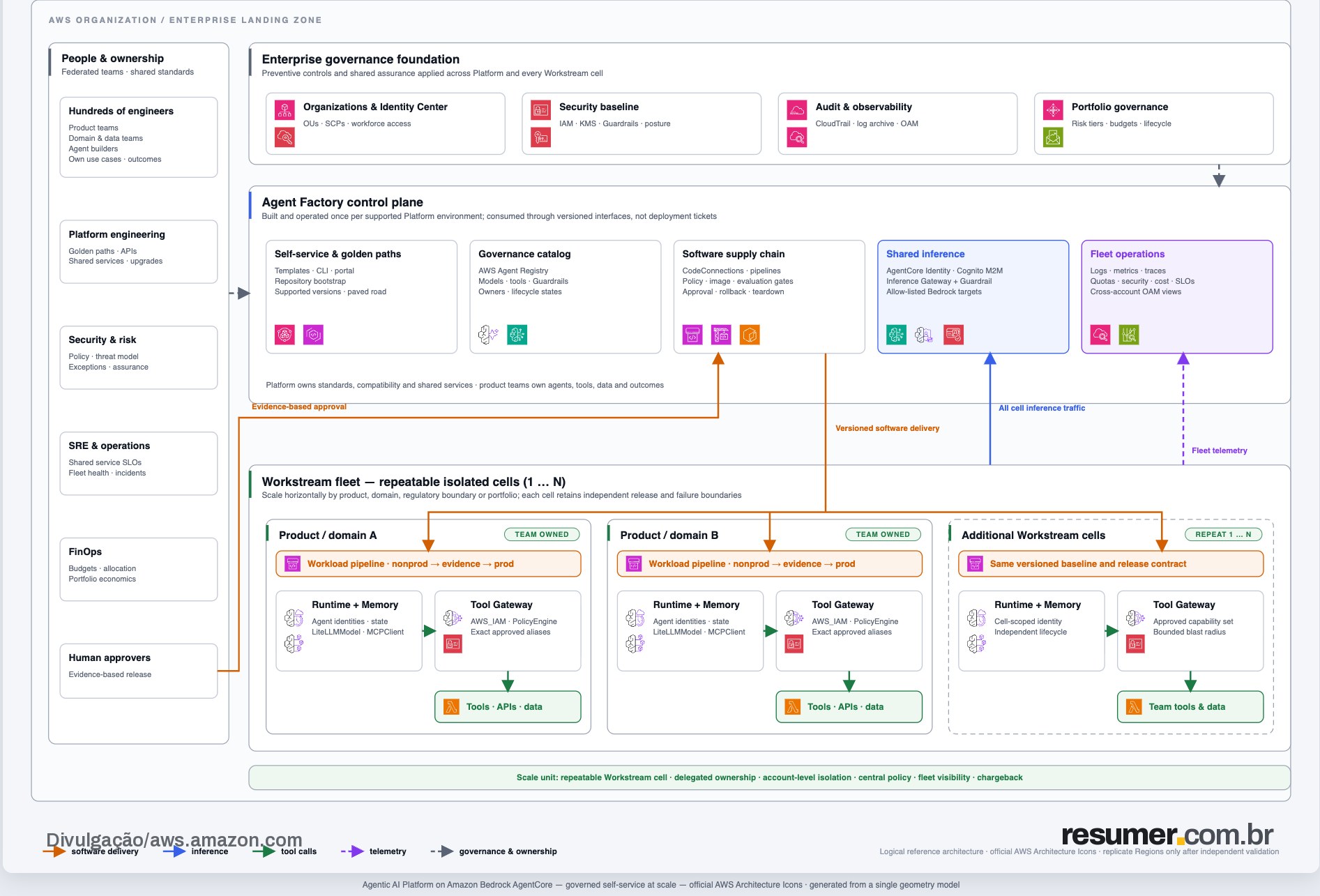
Task: Click the All cell inference traffic label
Action: tap(1042, 408)
